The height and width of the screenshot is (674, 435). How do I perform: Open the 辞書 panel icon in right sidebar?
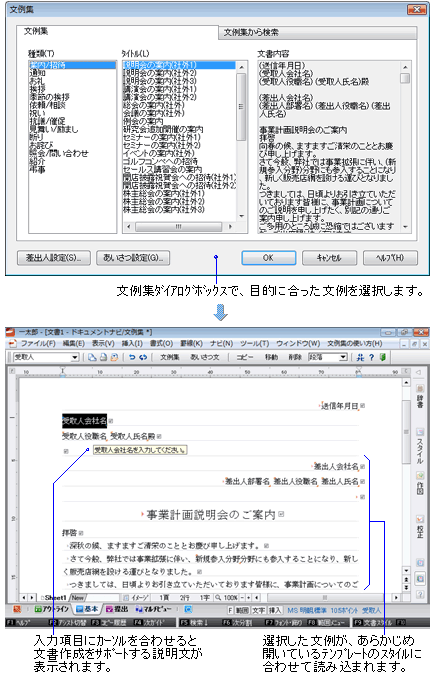(420, 398)
